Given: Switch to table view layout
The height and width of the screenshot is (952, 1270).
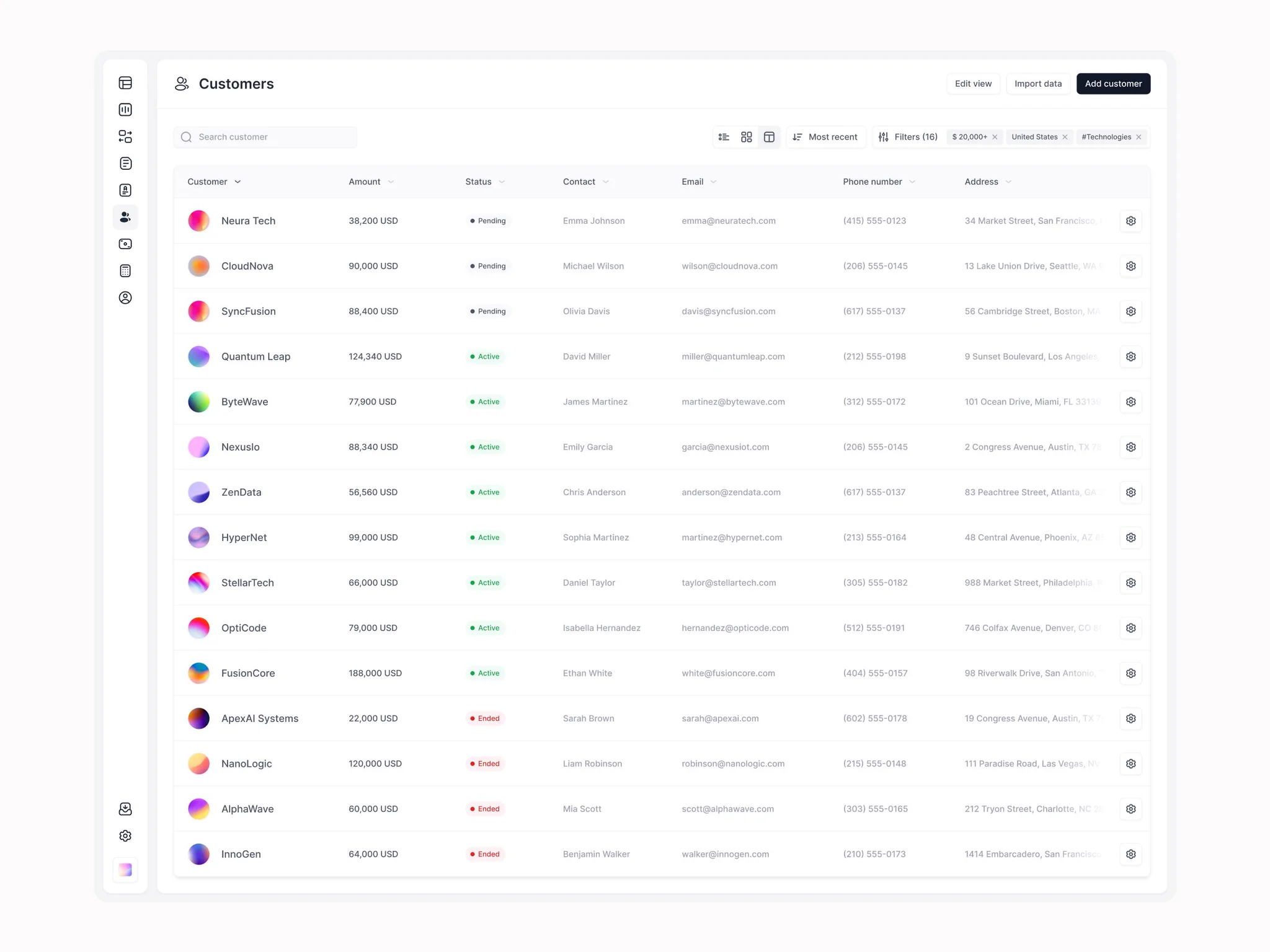Looking at the screenshot, I should click(769, 137).
